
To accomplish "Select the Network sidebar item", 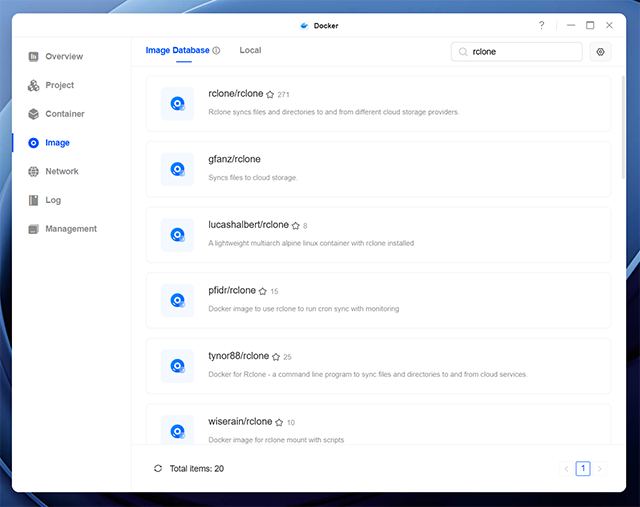I will coord(61,171).
